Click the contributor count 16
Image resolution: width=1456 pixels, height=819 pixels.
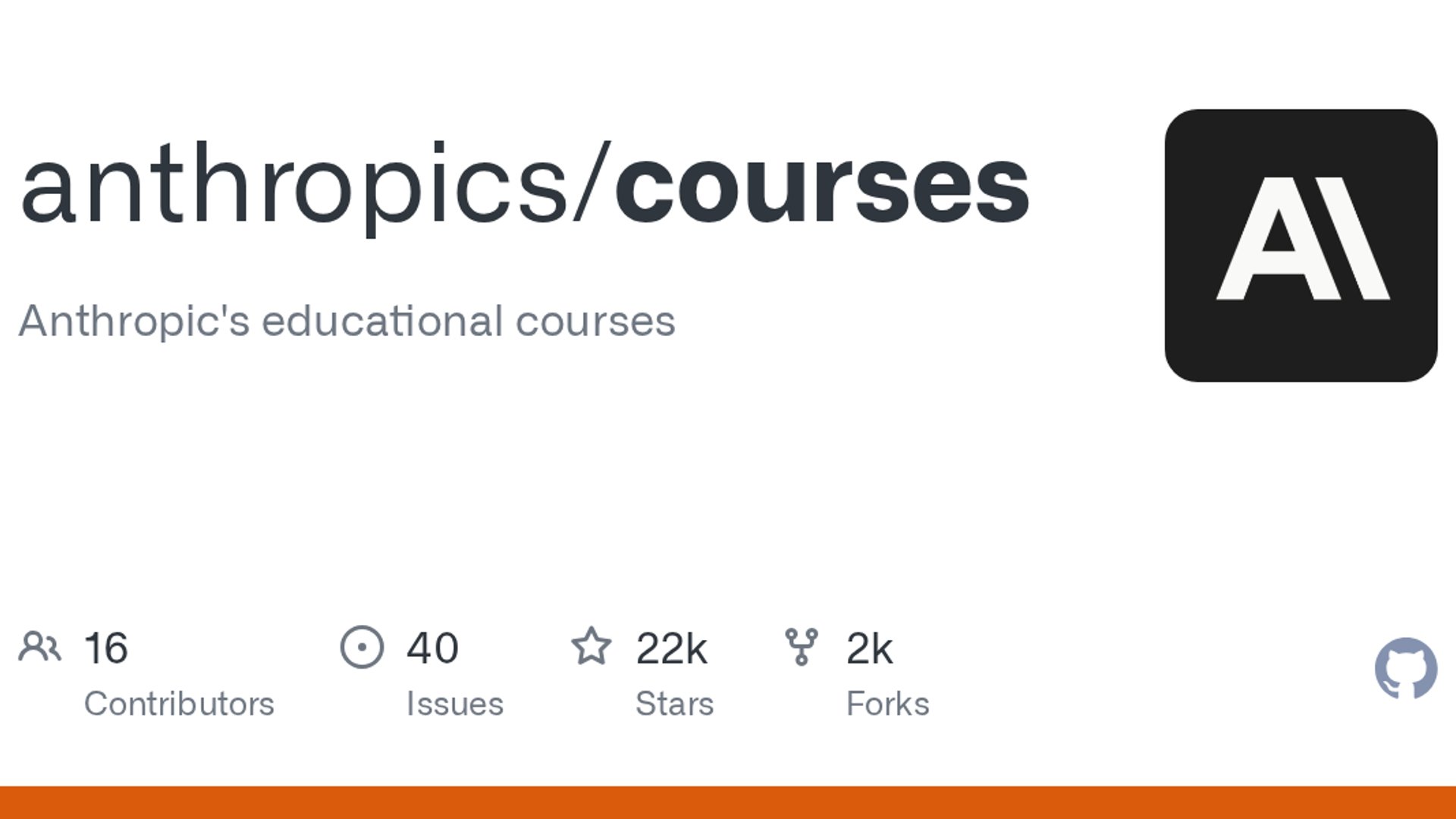tap(106, 648)
